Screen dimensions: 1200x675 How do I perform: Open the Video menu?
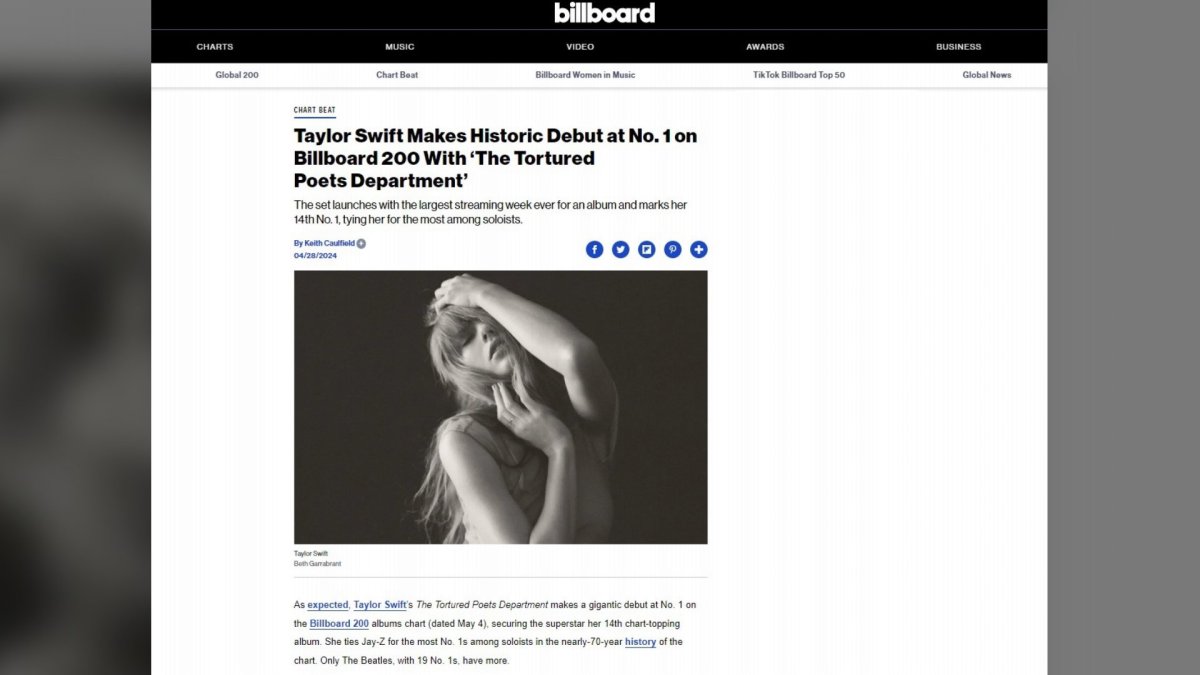pos(580,47)
